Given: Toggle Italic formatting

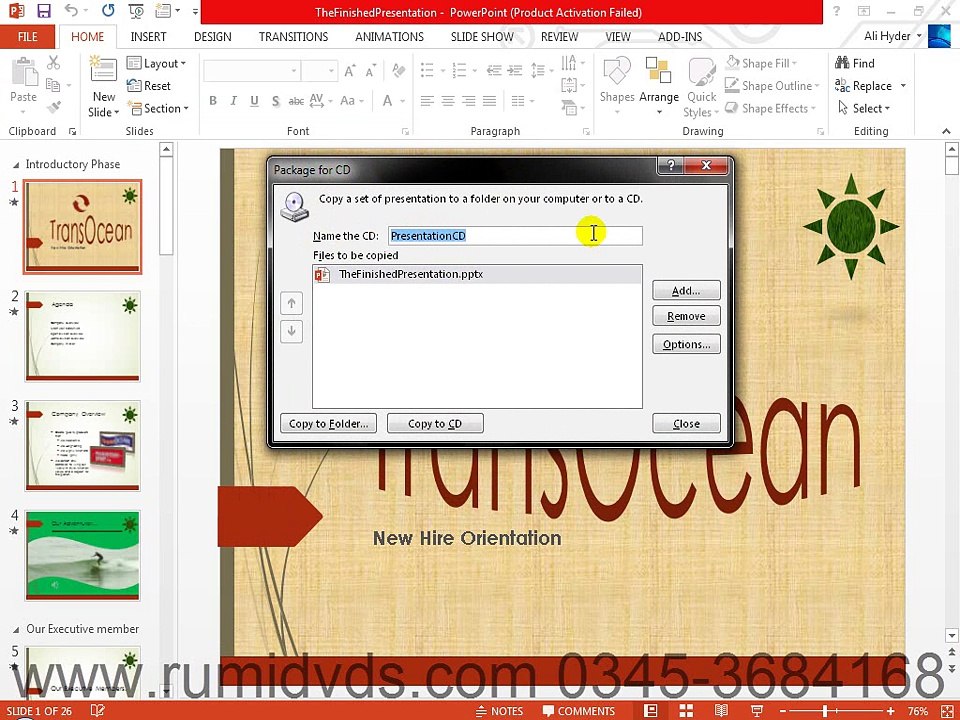Looking at the screenshot, I should (233, 100).
